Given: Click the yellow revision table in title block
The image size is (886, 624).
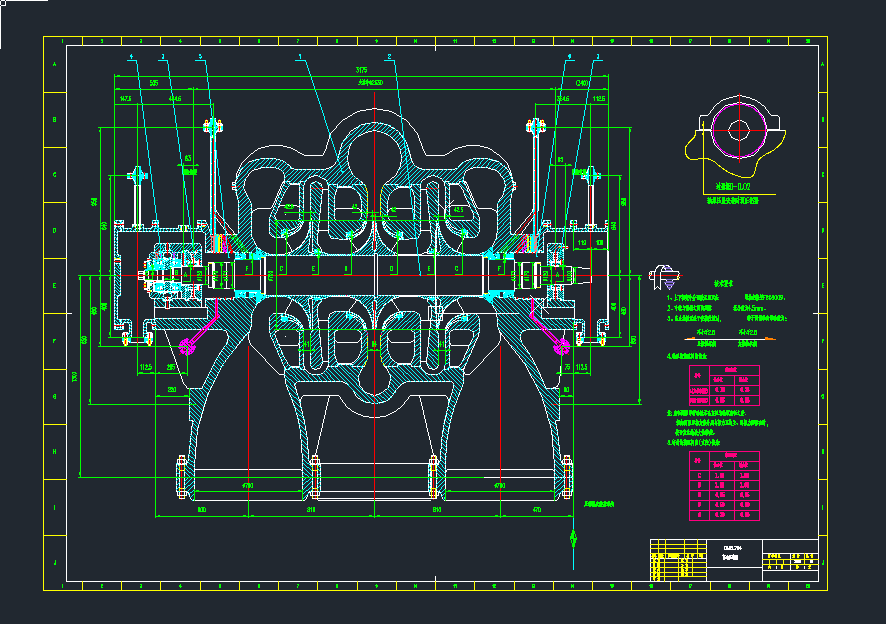Looking at the screenshot, I should coord(671,563).
